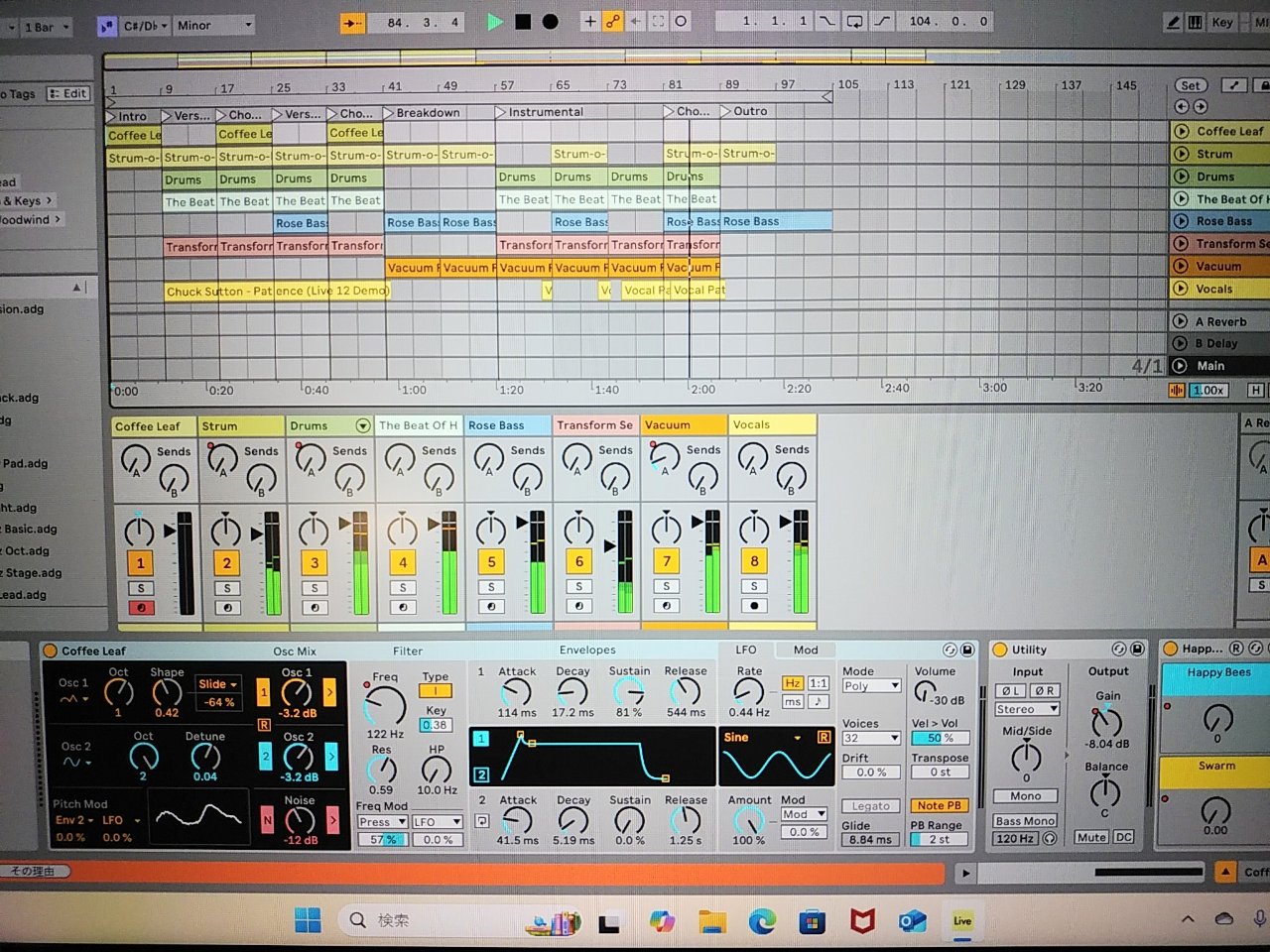Open the Voices 32 dropdown
The width and height of the screenshot is (1270, 952).
[x=871, y=738]
